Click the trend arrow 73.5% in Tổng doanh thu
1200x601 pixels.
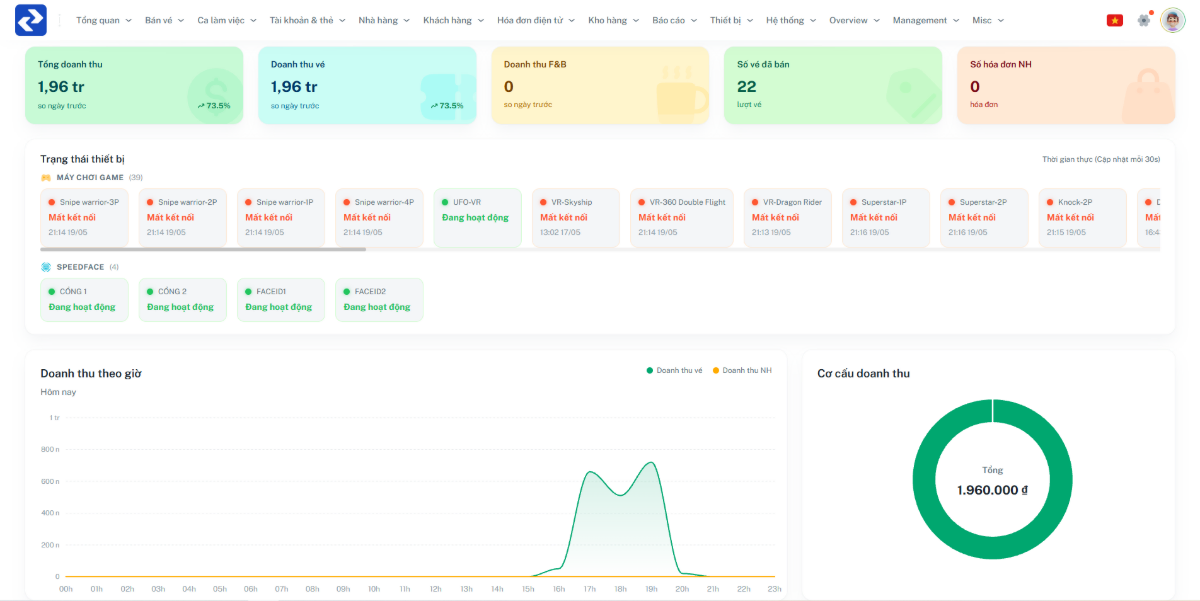[x=214, y=105]
